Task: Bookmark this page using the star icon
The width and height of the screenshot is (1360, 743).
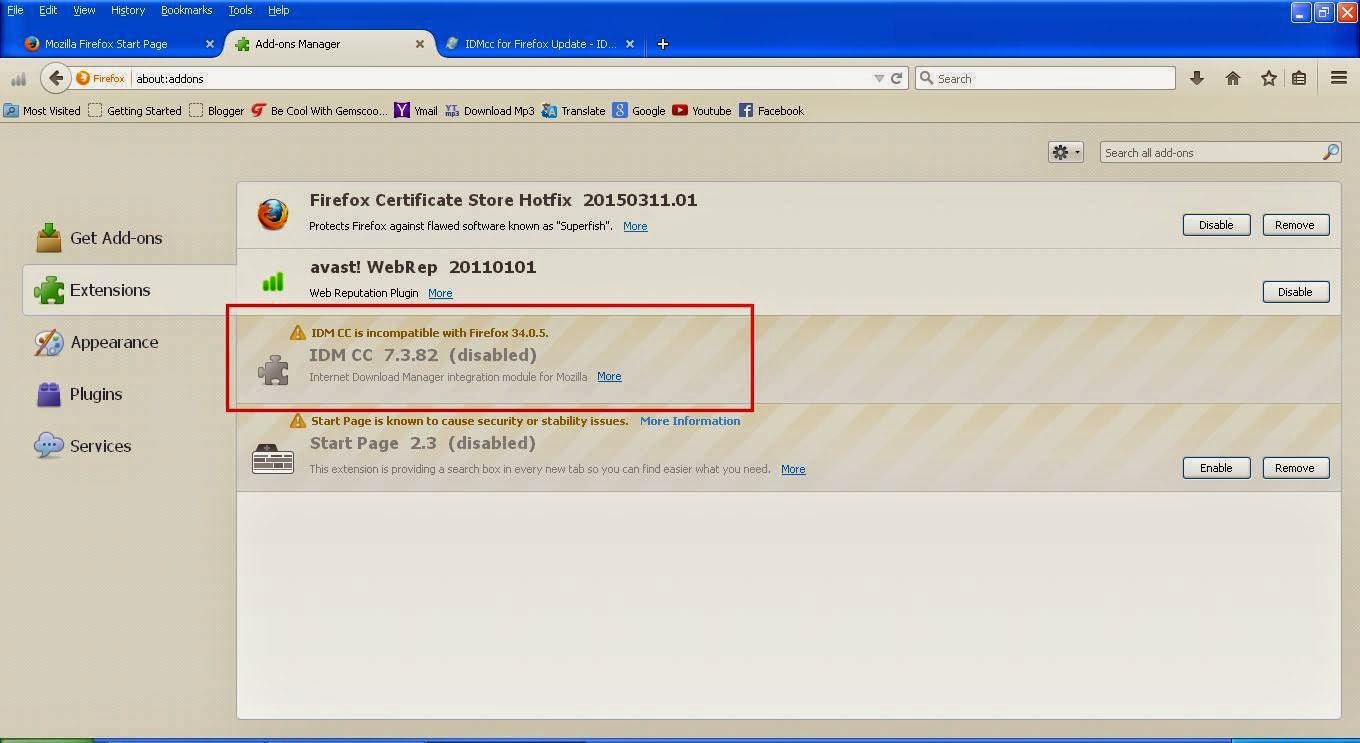Action: (x=1268, y=77)
